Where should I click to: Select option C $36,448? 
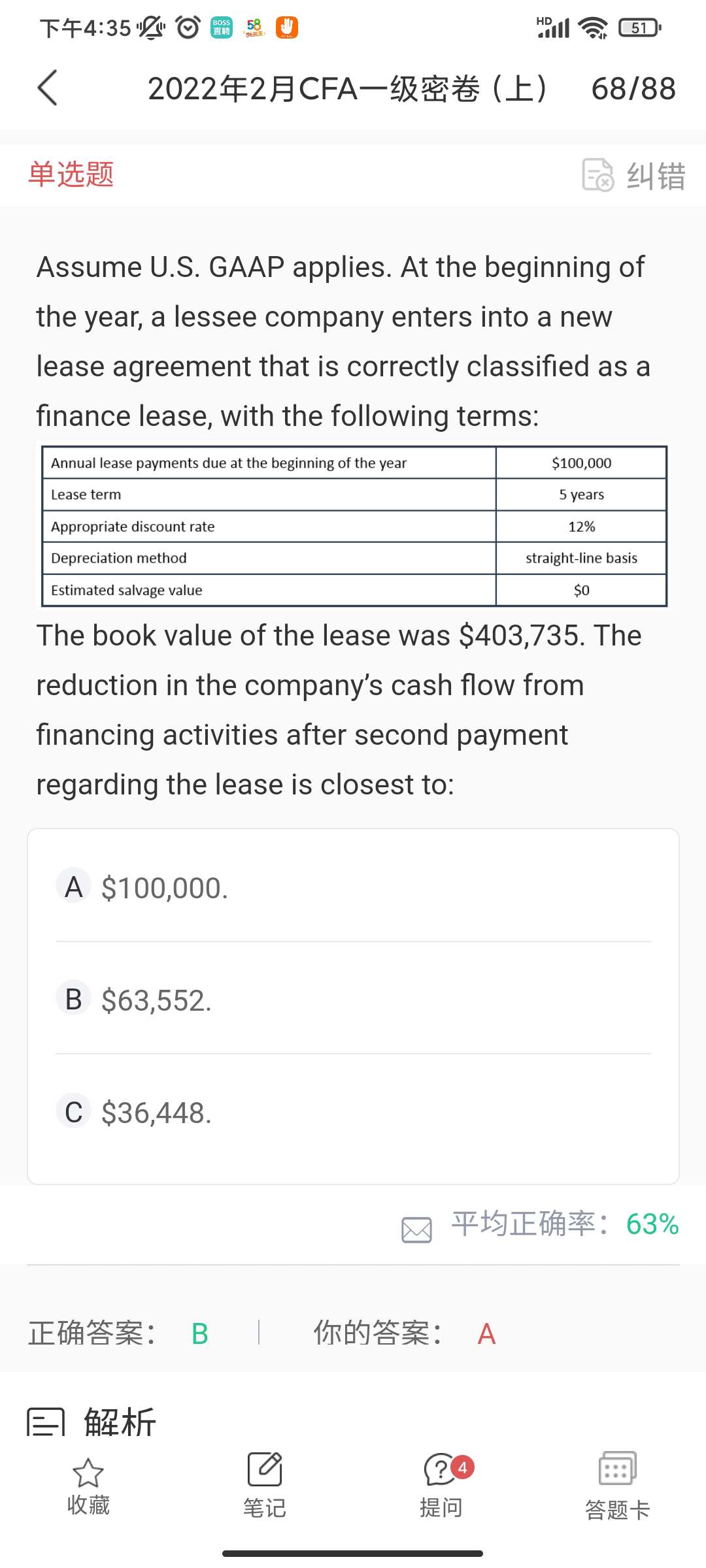(x=156, y=1112)
